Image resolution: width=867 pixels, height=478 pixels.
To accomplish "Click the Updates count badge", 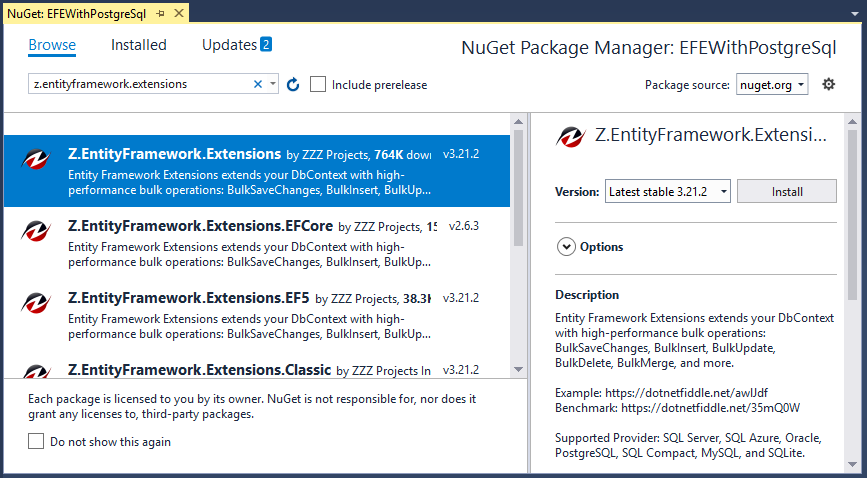I will tap(266, 44).
